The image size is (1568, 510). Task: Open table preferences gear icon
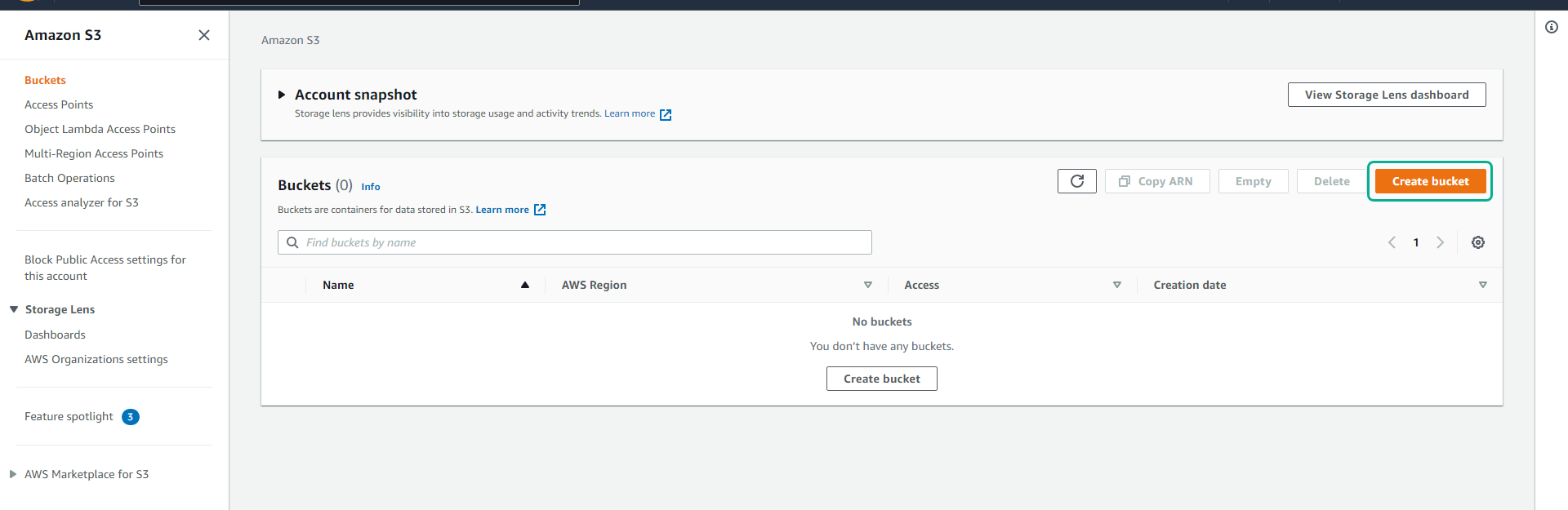pyautogui.click(x=1477, y=242)
